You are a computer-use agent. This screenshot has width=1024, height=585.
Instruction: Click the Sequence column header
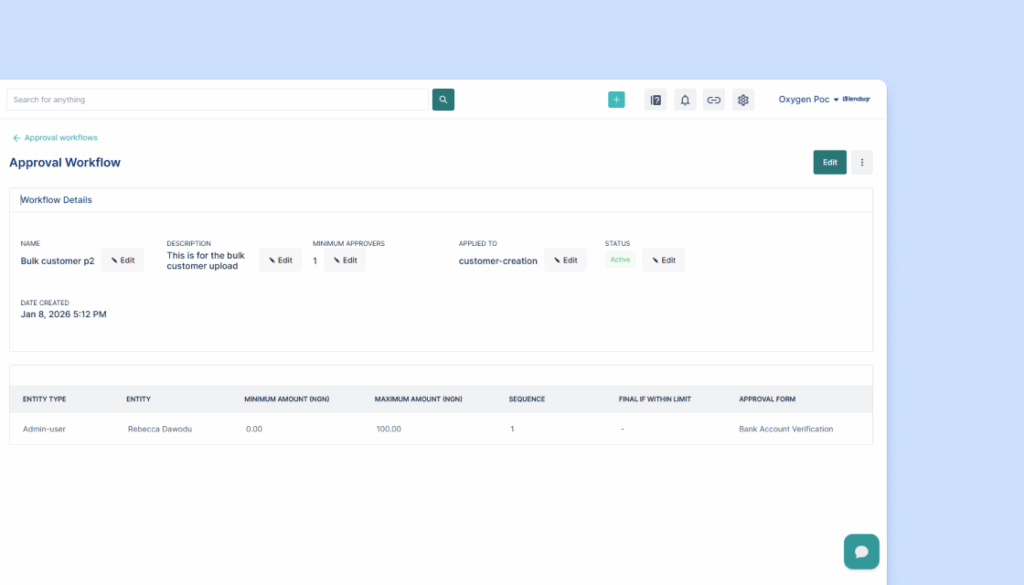(527, 399)
